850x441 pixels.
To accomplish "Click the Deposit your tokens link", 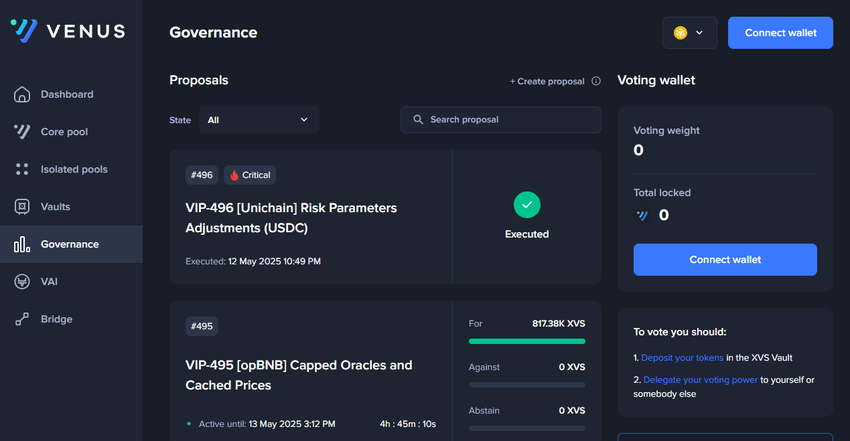I will [682, 358].
